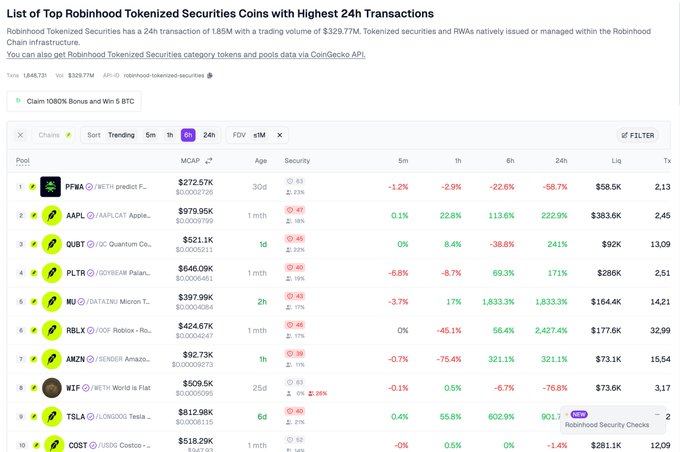The height and width of the screenshot is (452, 680).
Task: Click the Pool column header
Action: point(23,161)
